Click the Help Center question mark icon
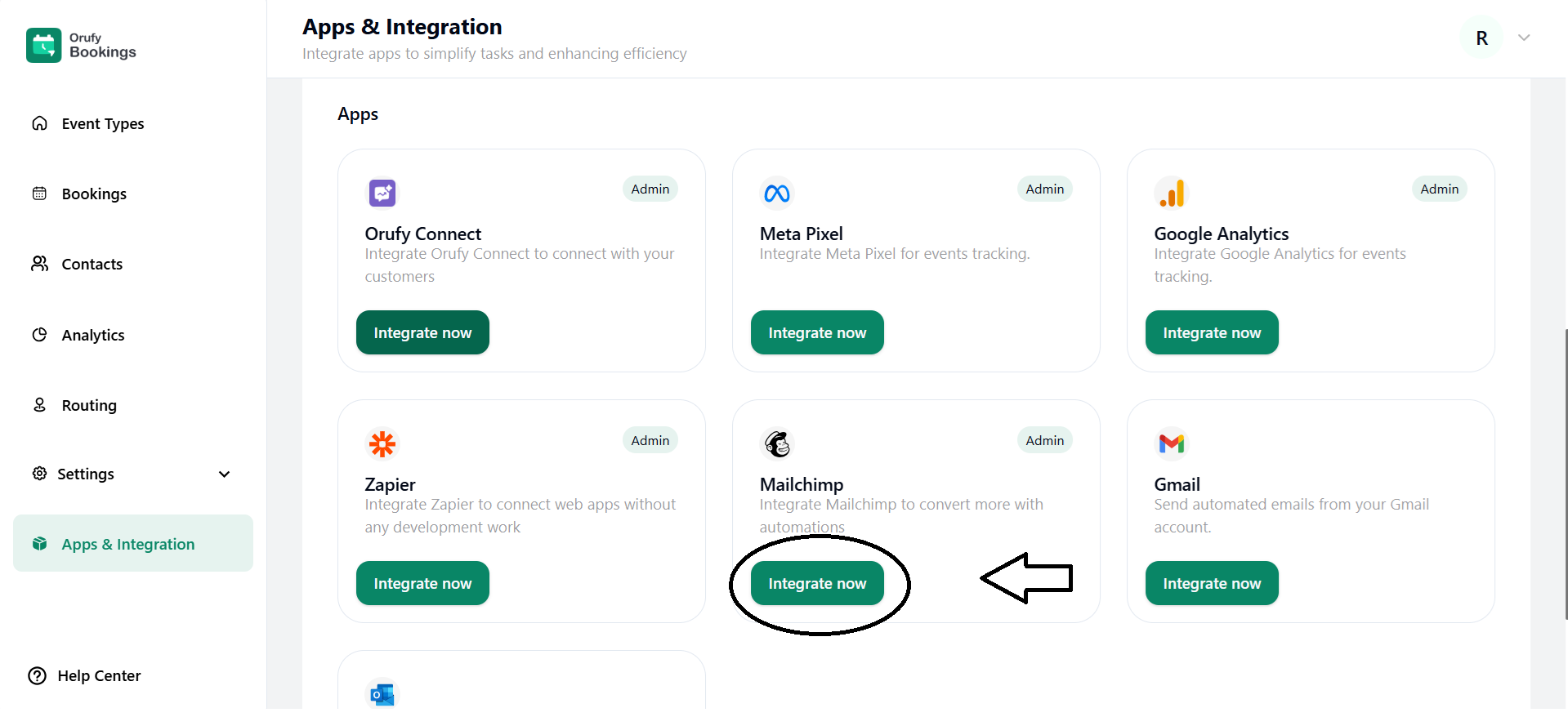 point(38,676)
